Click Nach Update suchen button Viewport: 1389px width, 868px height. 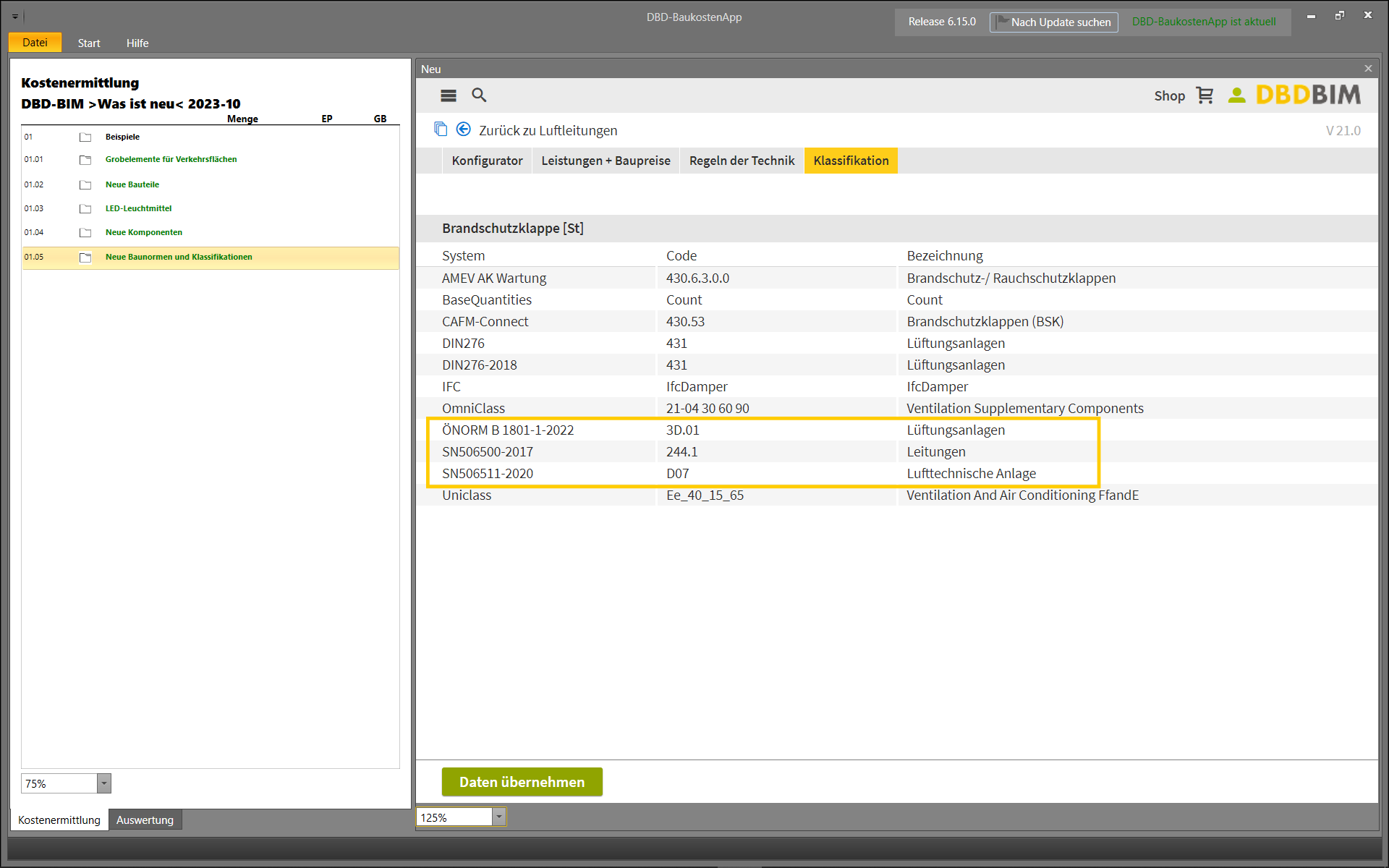click(1054, 22)
